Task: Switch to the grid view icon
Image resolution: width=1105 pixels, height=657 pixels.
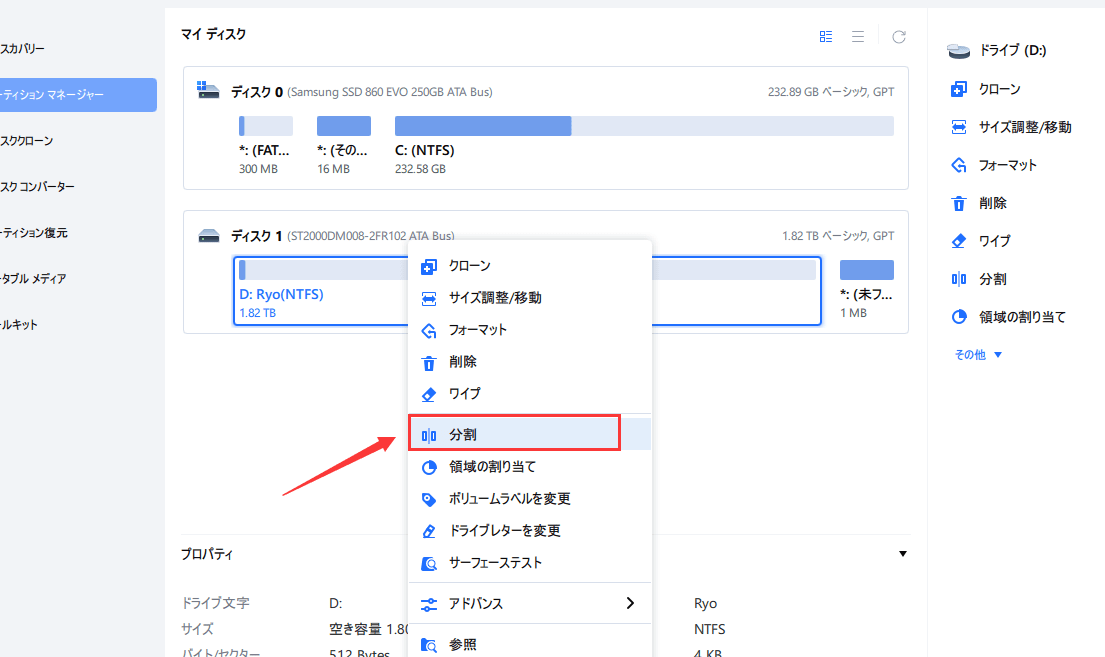Action: point(826,37)
